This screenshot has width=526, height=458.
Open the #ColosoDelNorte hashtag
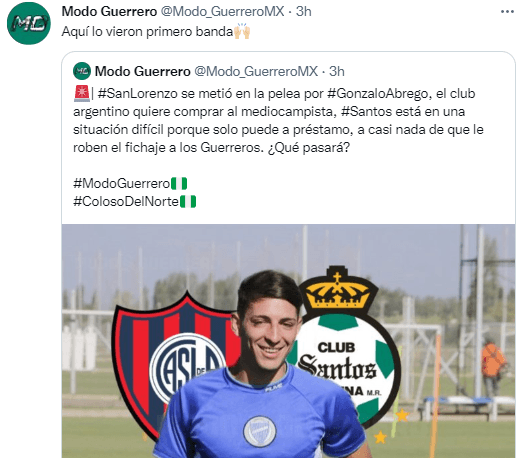tap(126, 202)
